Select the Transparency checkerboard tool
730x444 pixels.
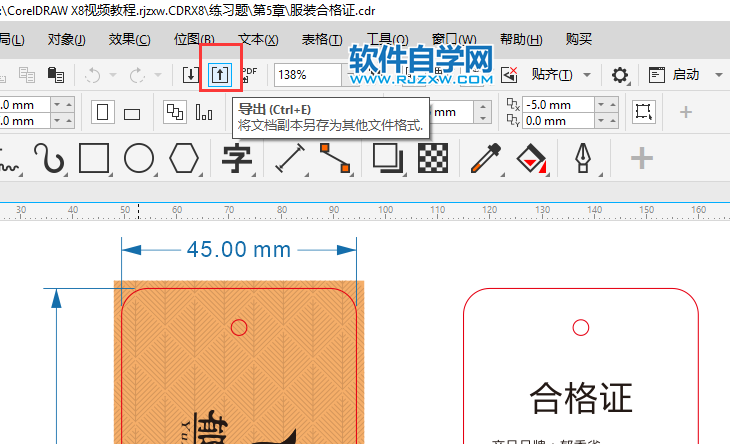click(432, 158)
